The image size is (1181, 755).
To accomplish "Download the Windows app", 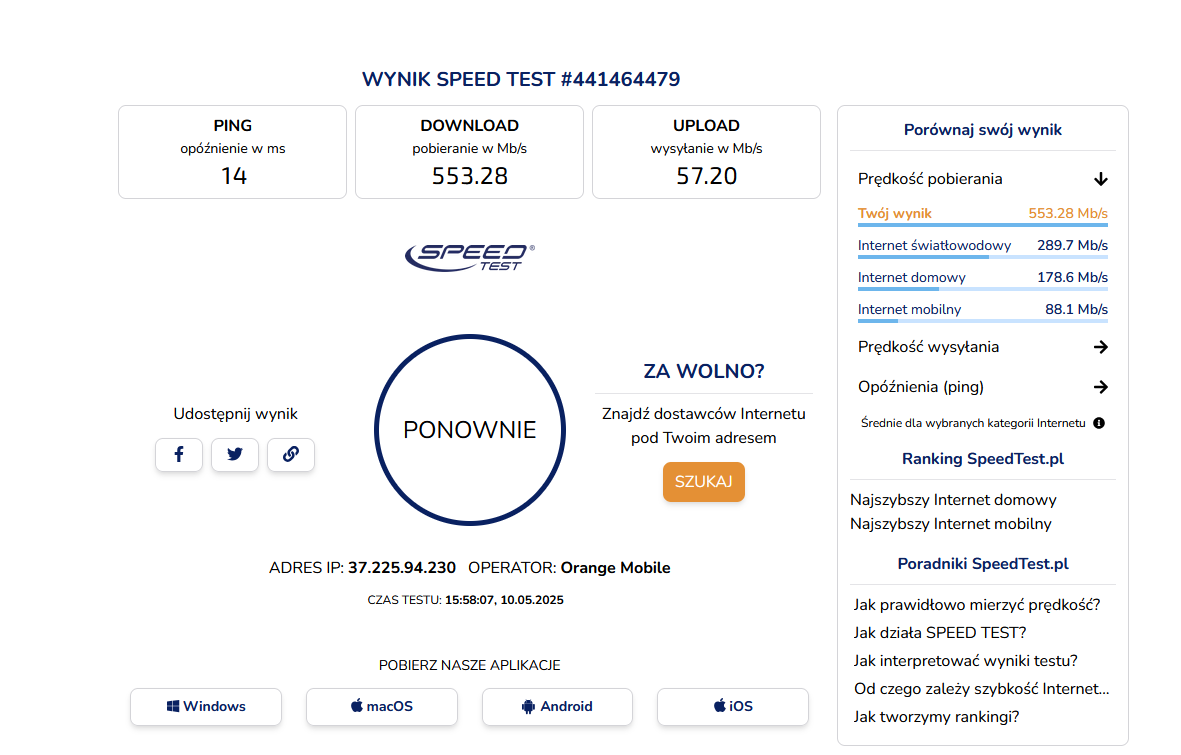I will coord(206,706).
